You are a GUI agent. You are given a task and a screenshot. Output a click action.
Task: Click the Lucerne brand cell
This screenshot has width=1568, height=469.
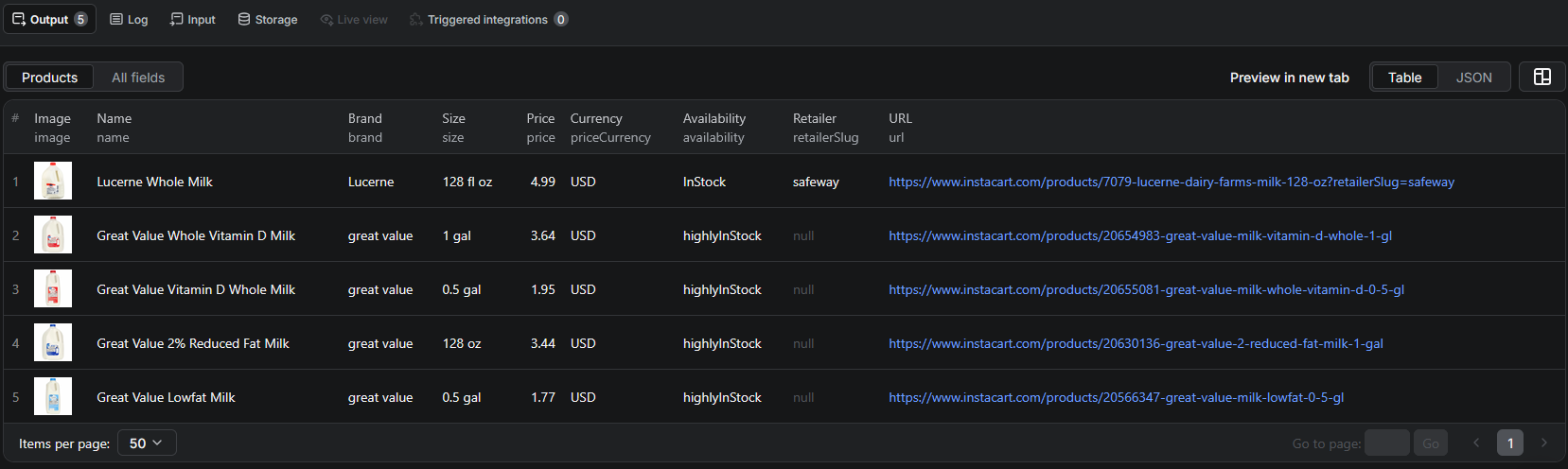pyautogui.click(x=371, y=182)
